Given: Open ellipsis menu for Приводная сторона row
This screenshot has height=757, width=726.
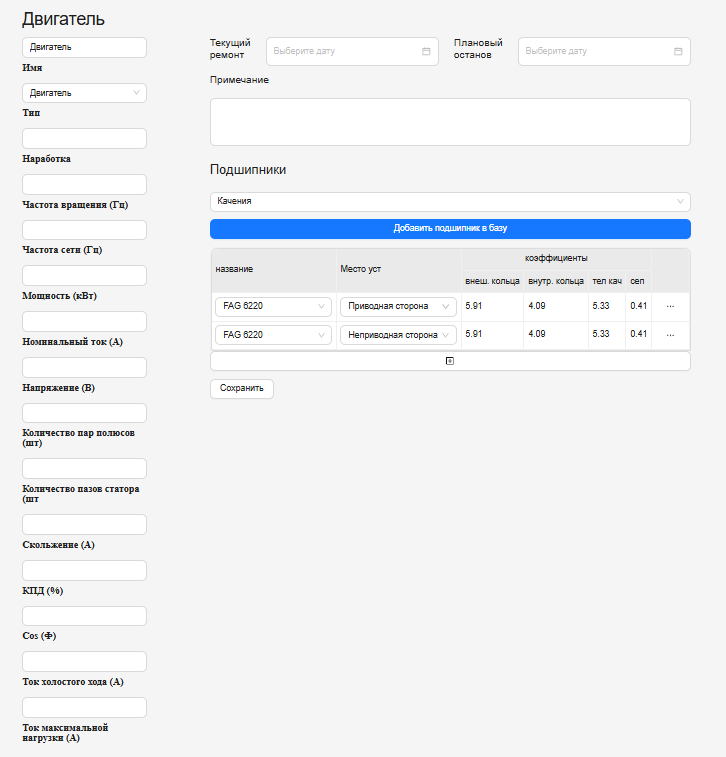Looking at the screenshot, I should (670, 306).
